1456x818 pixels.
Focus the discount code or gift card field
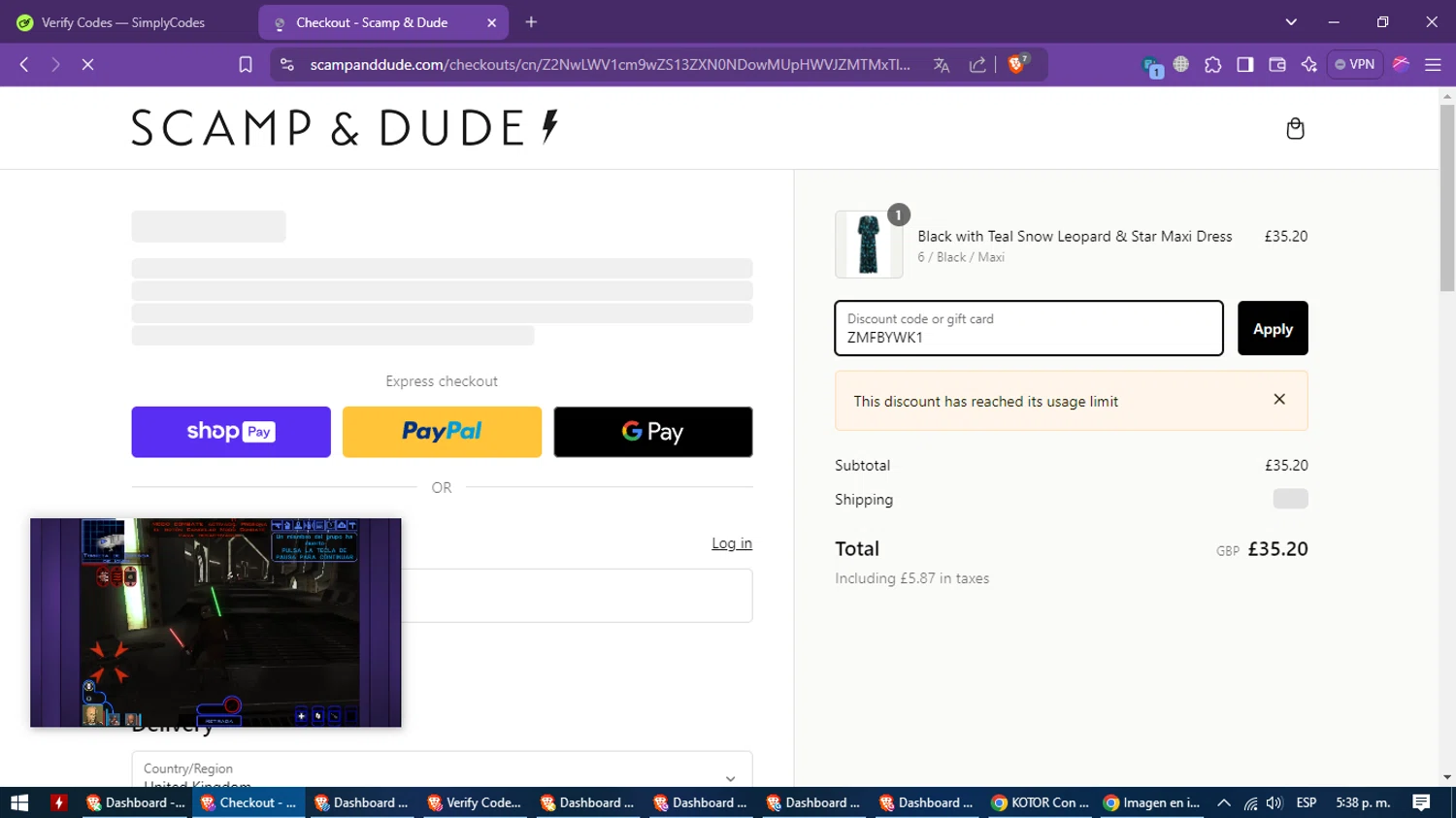pos(1029,328)
